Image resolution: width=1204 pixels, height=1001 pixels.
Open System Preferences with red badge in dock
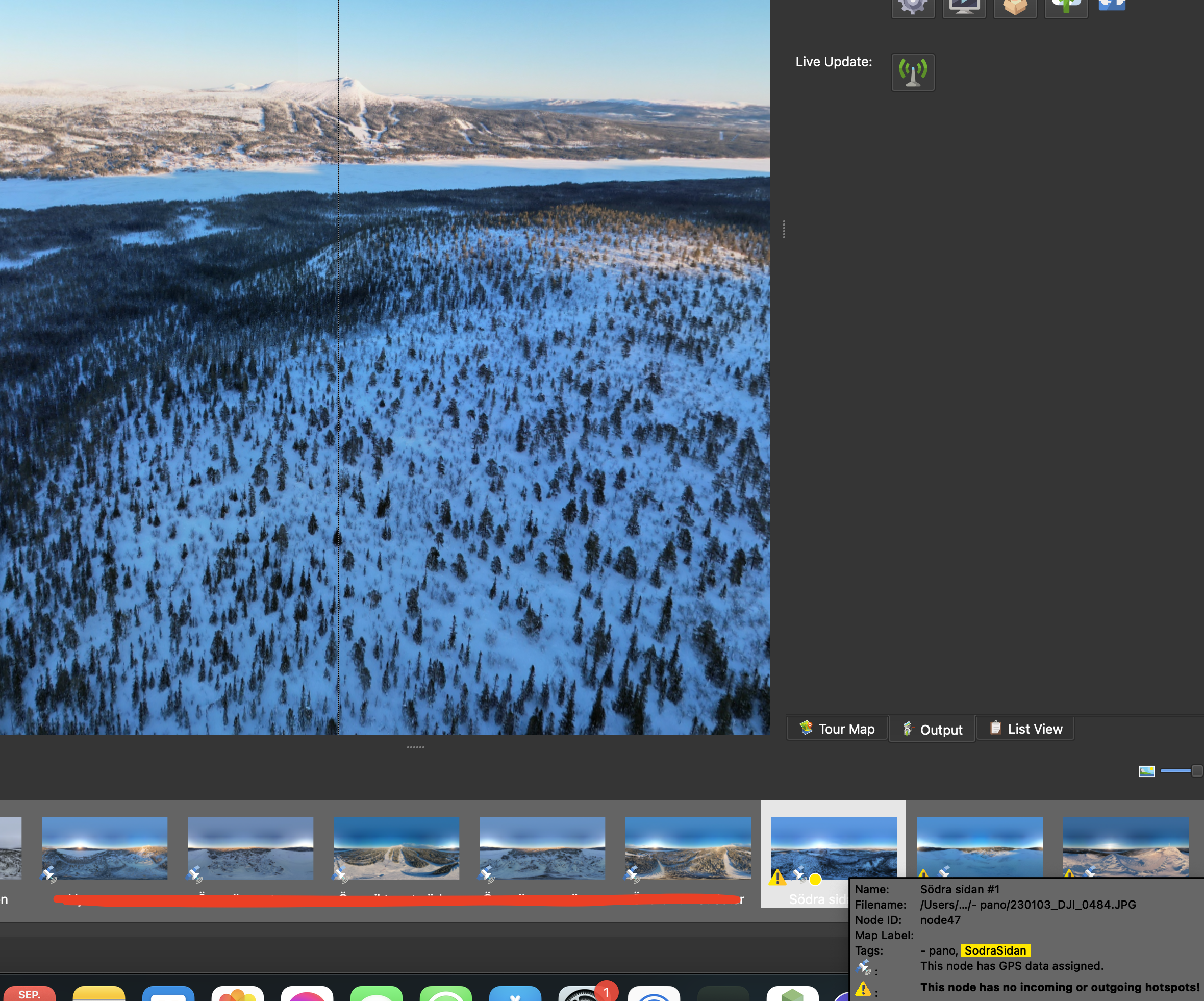585,993
